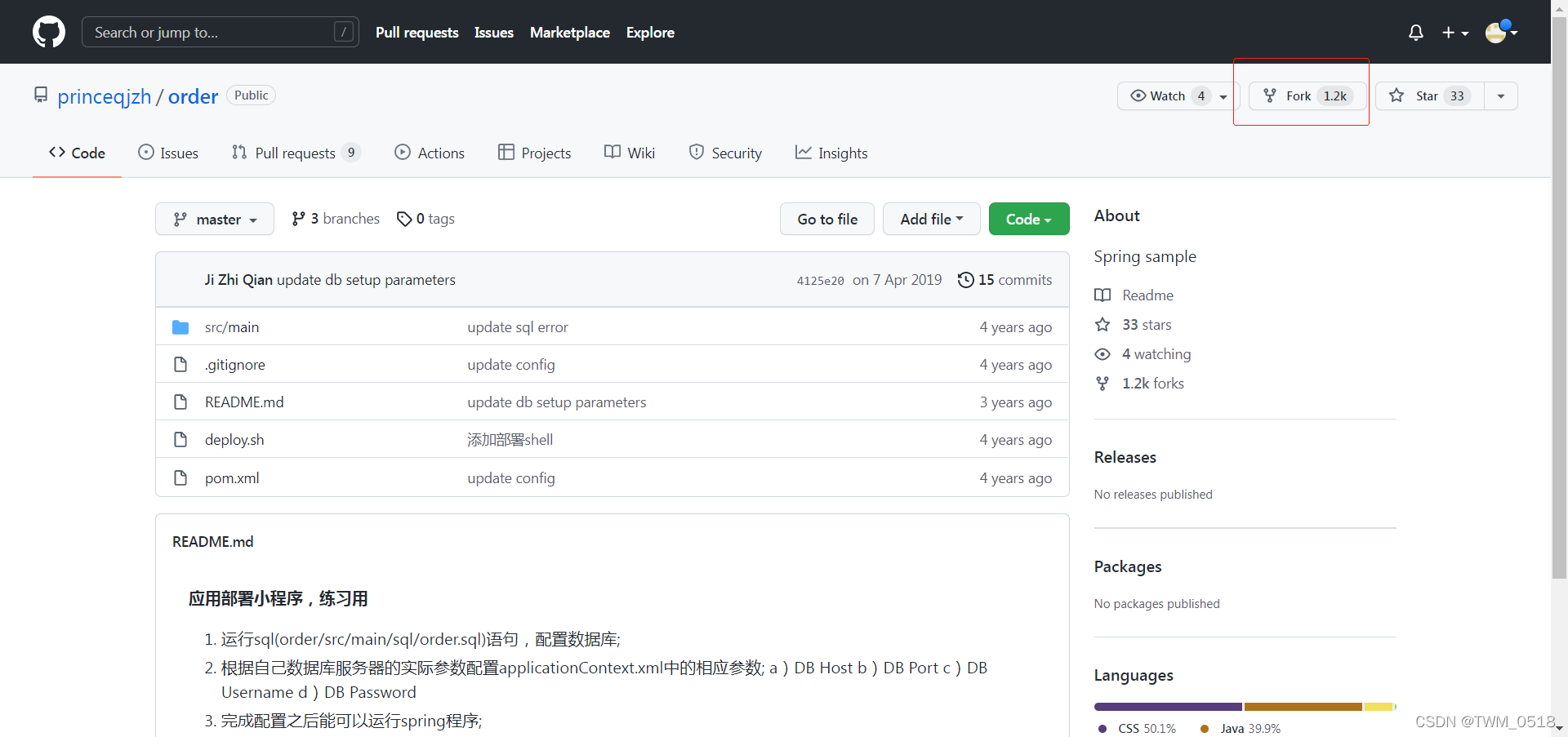This screenshot has width=1568, height=737.
Task: Click the pom.xml file icon
Action: pos(180,478)
